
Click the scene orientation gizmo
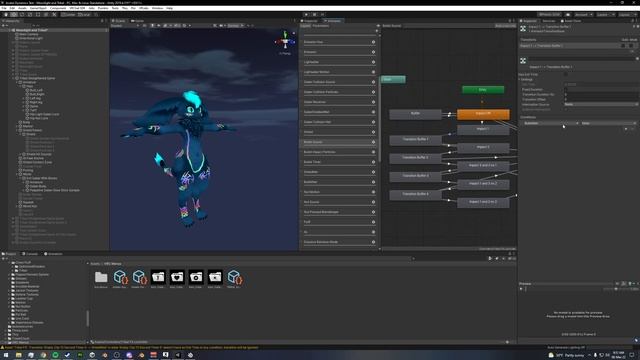pyautogui.click(x=285, y=42)
